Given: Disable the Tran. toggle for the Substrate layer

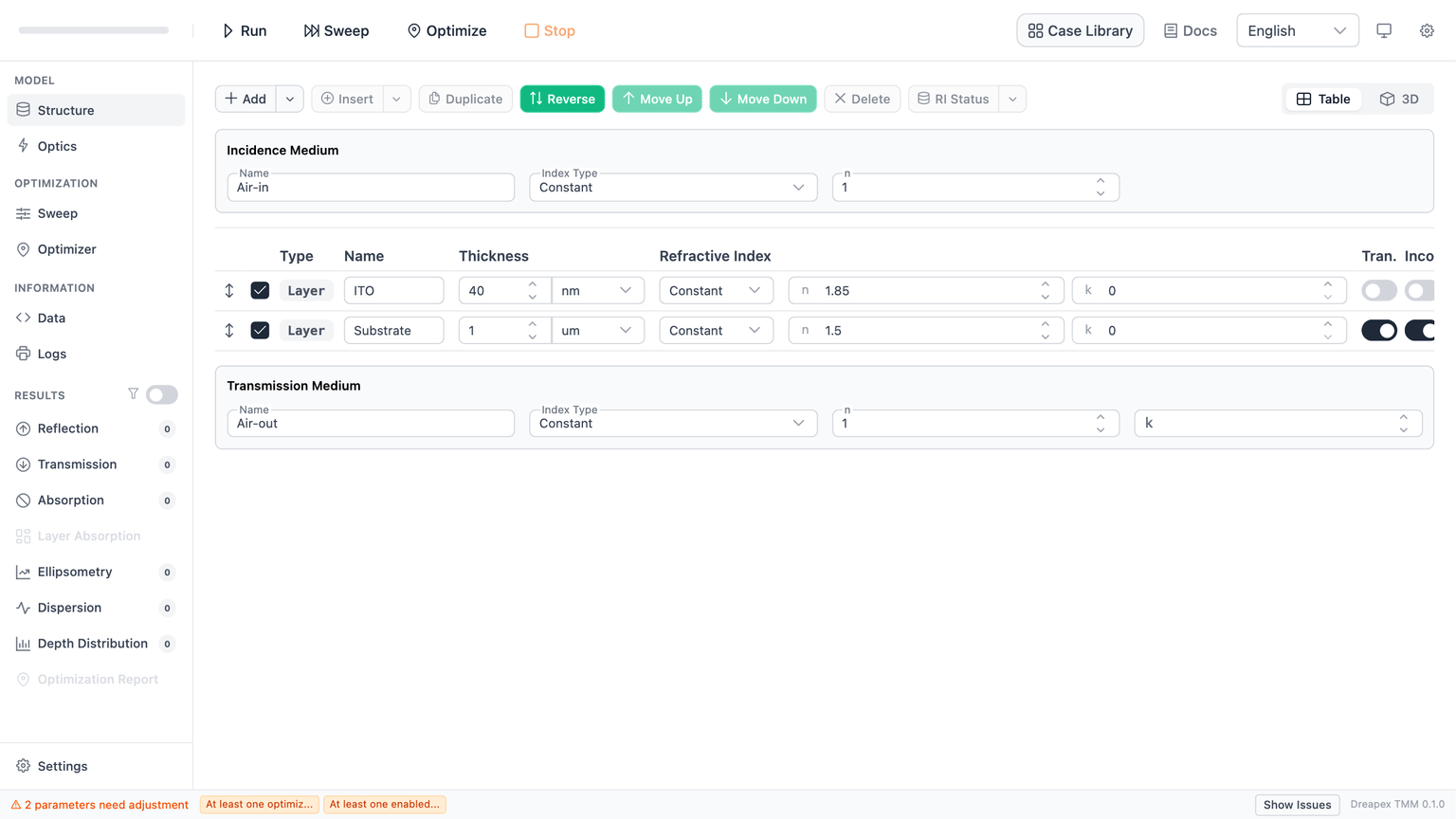Looking at the screenshot, I should tap(1378, 330).
